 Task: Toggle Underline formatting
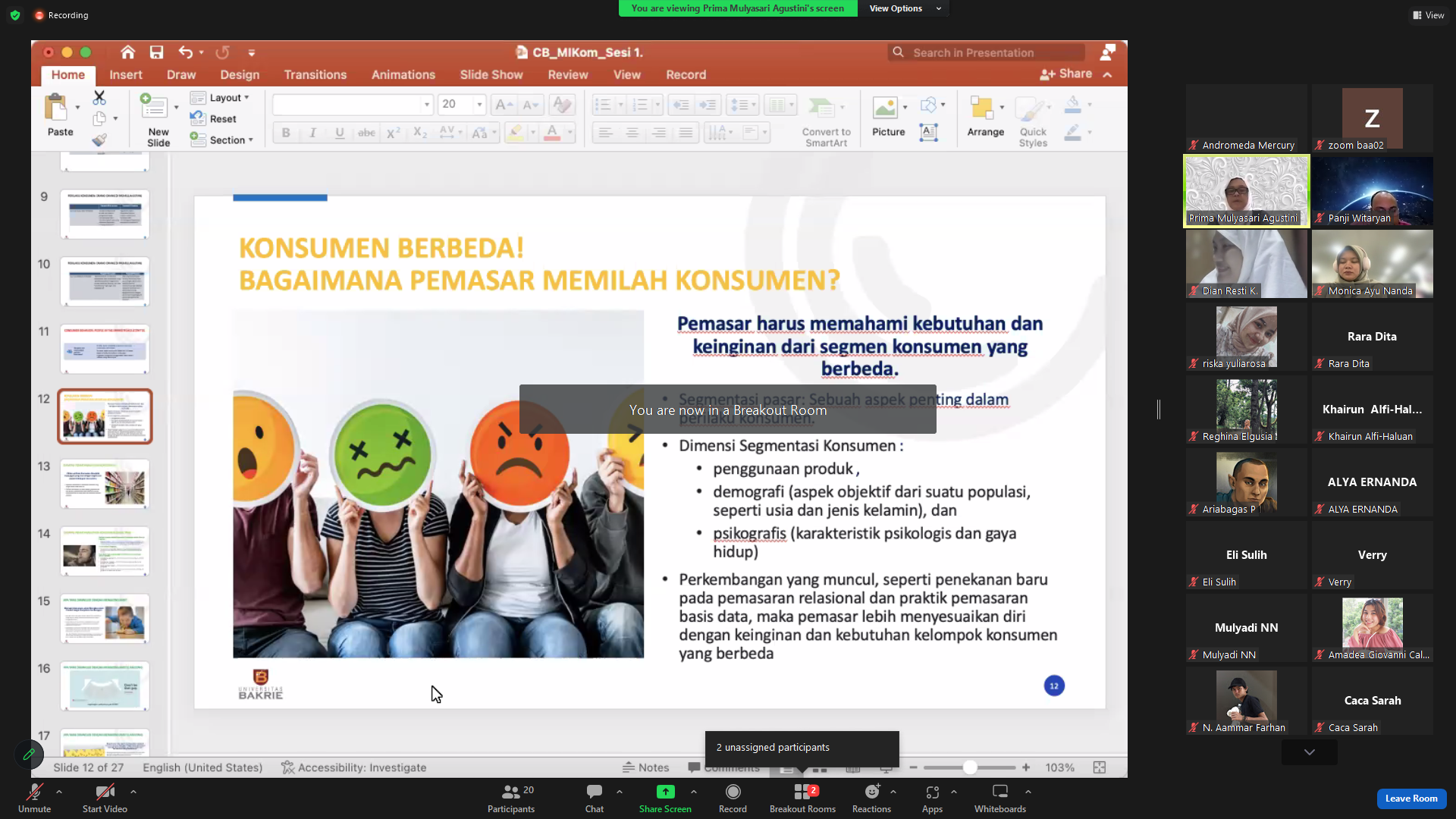coord(340,133)
